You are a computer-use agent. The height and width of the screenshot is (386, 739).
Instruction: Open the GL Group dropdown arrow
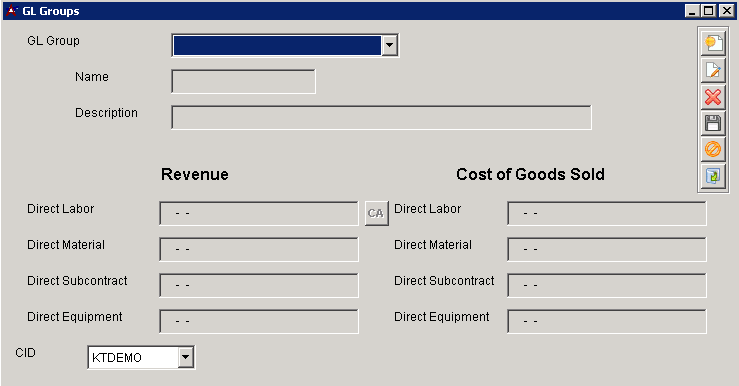pos(389,46)
